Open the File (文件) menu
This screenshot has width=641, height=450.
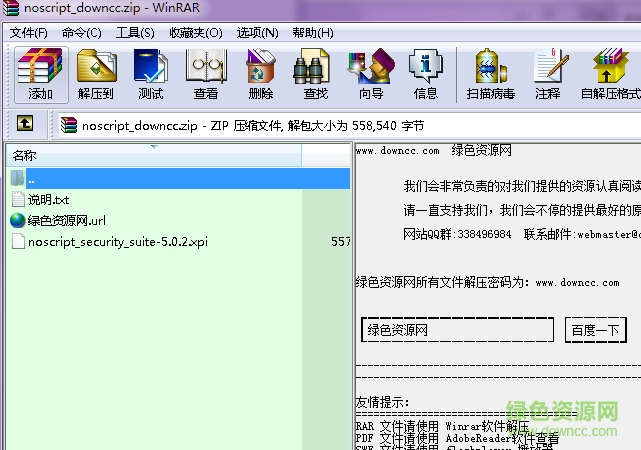click(29, 33)
